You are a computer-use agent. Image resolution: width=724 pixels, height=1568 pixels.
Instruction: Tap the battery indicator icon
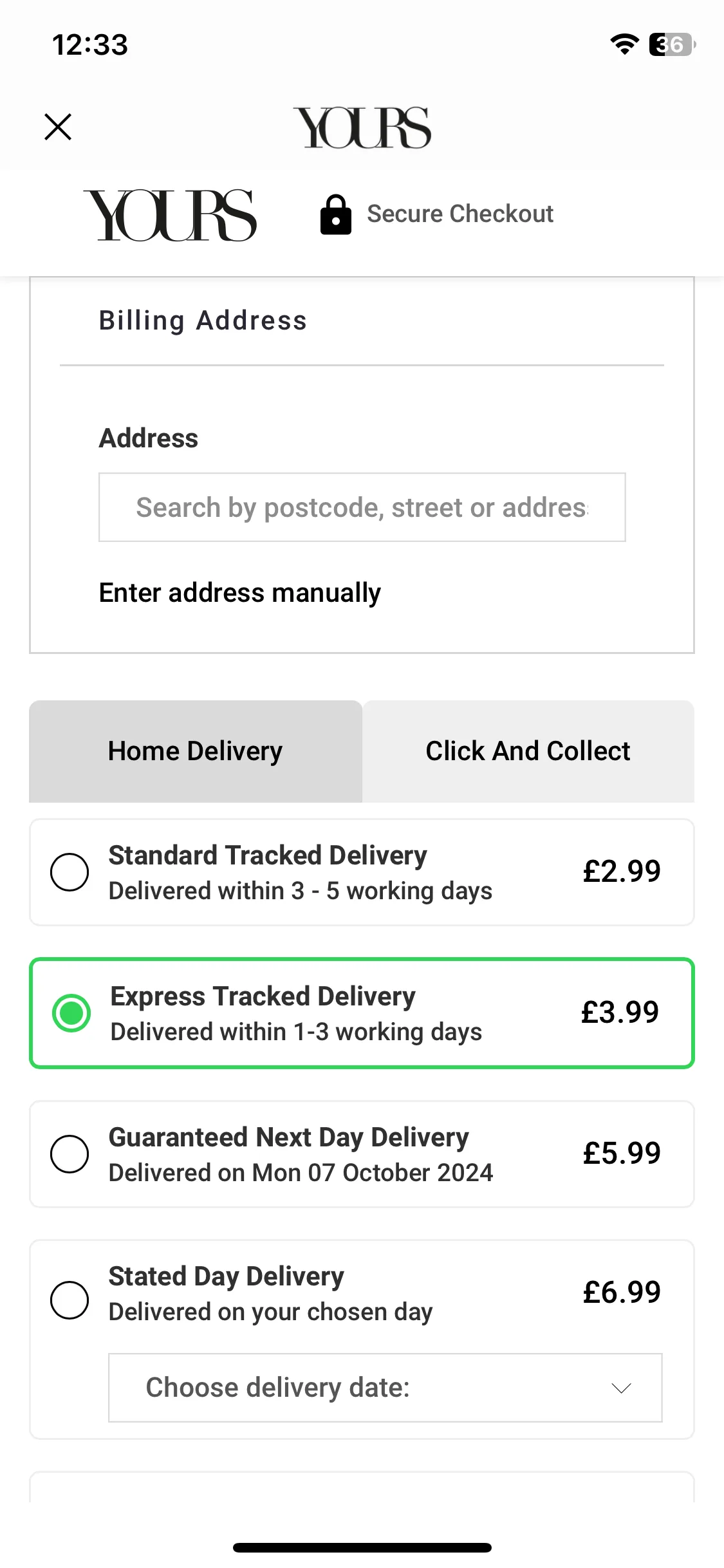672,44
